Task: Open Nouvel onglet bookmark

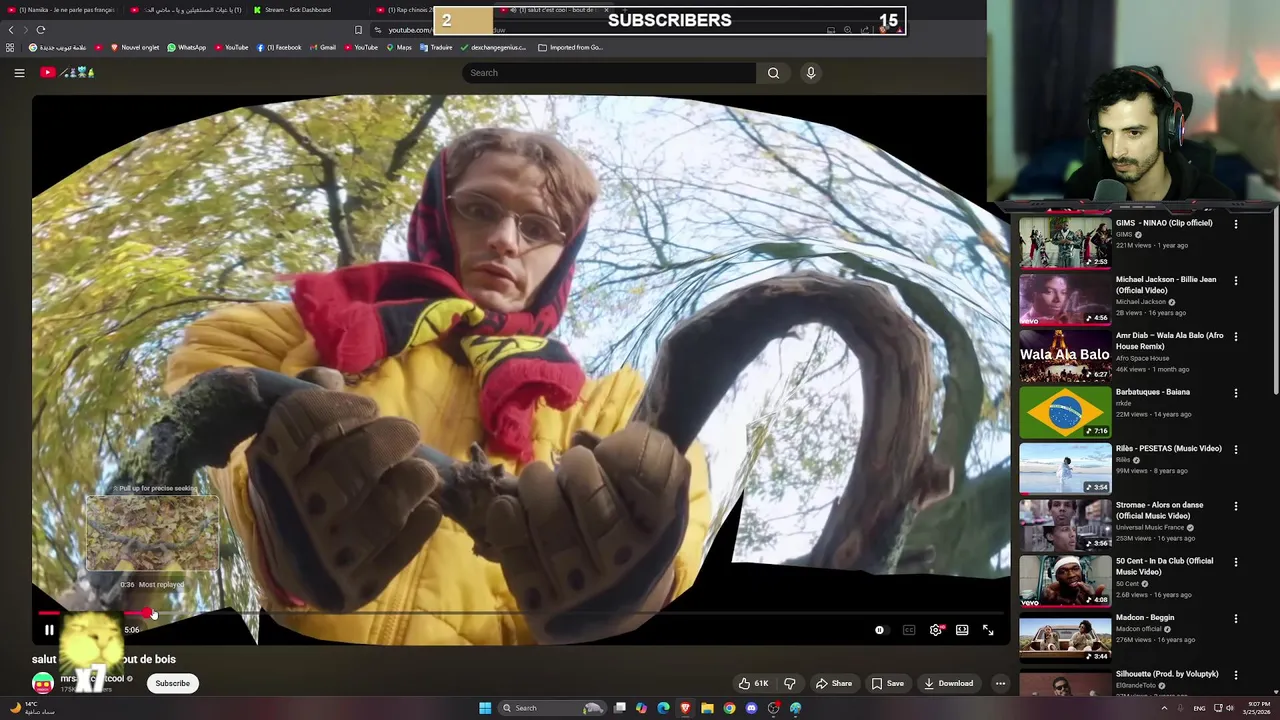Action: point(134,47)
